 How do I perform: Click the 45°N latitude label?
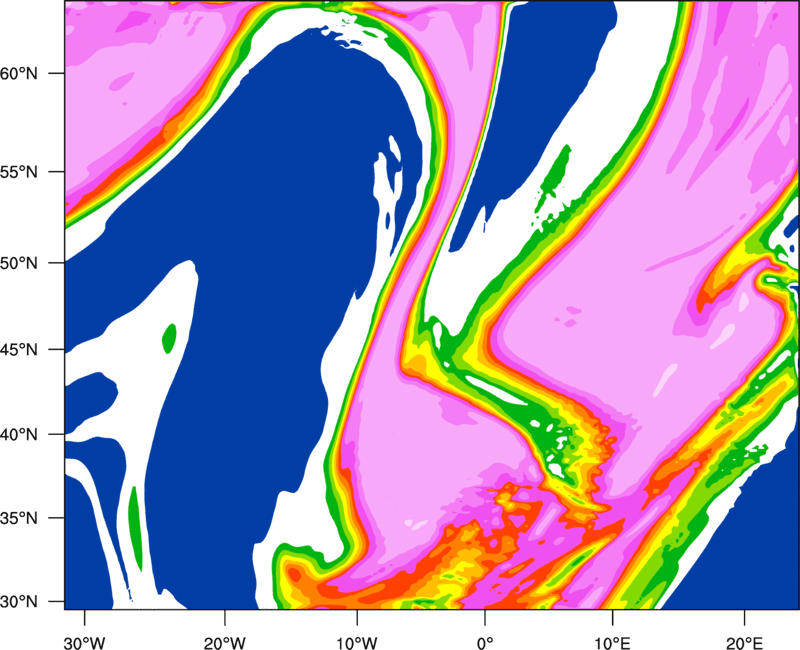pos(19,350)
